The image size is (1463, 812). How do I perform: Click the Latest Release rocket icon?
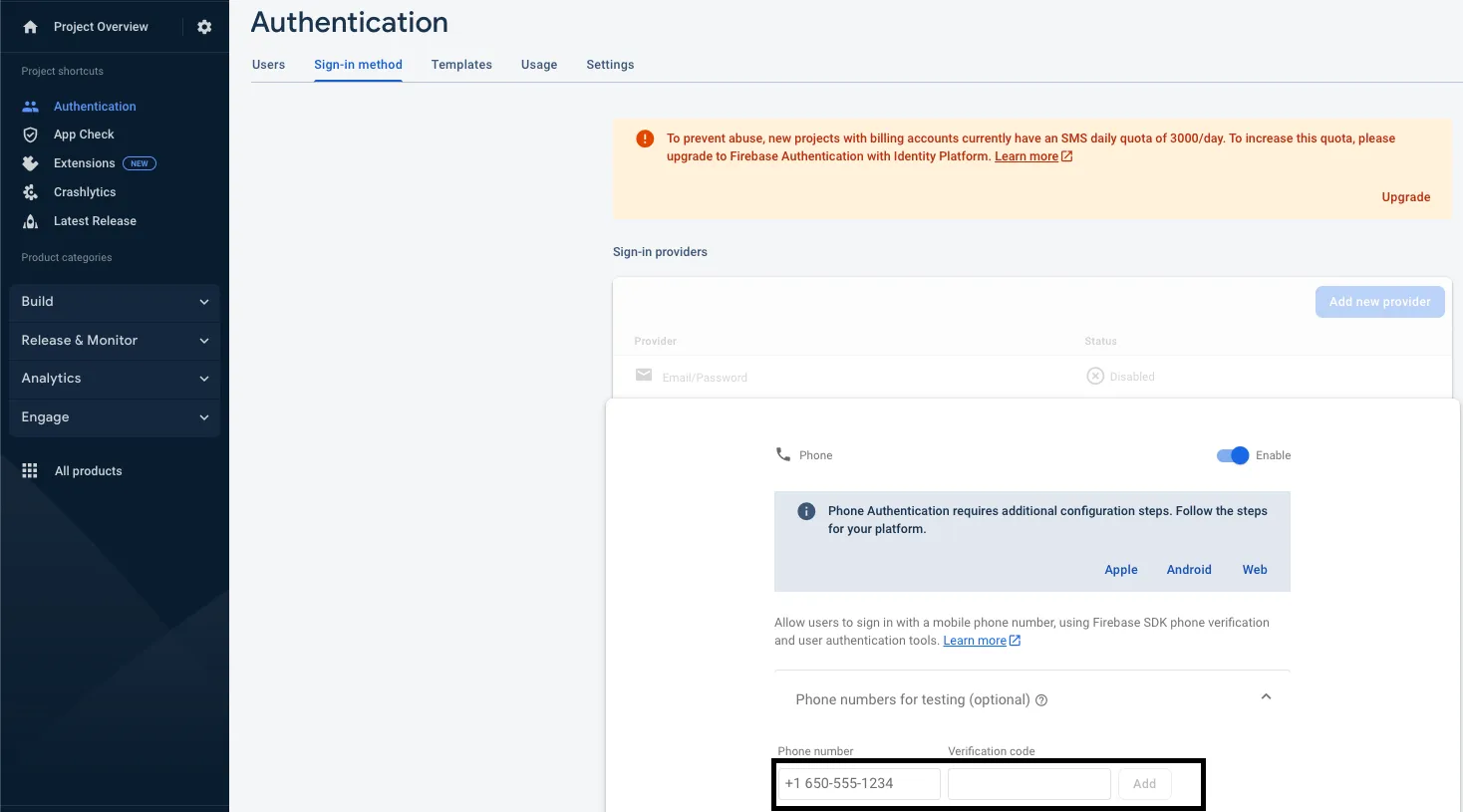click(x=31, y=221)
